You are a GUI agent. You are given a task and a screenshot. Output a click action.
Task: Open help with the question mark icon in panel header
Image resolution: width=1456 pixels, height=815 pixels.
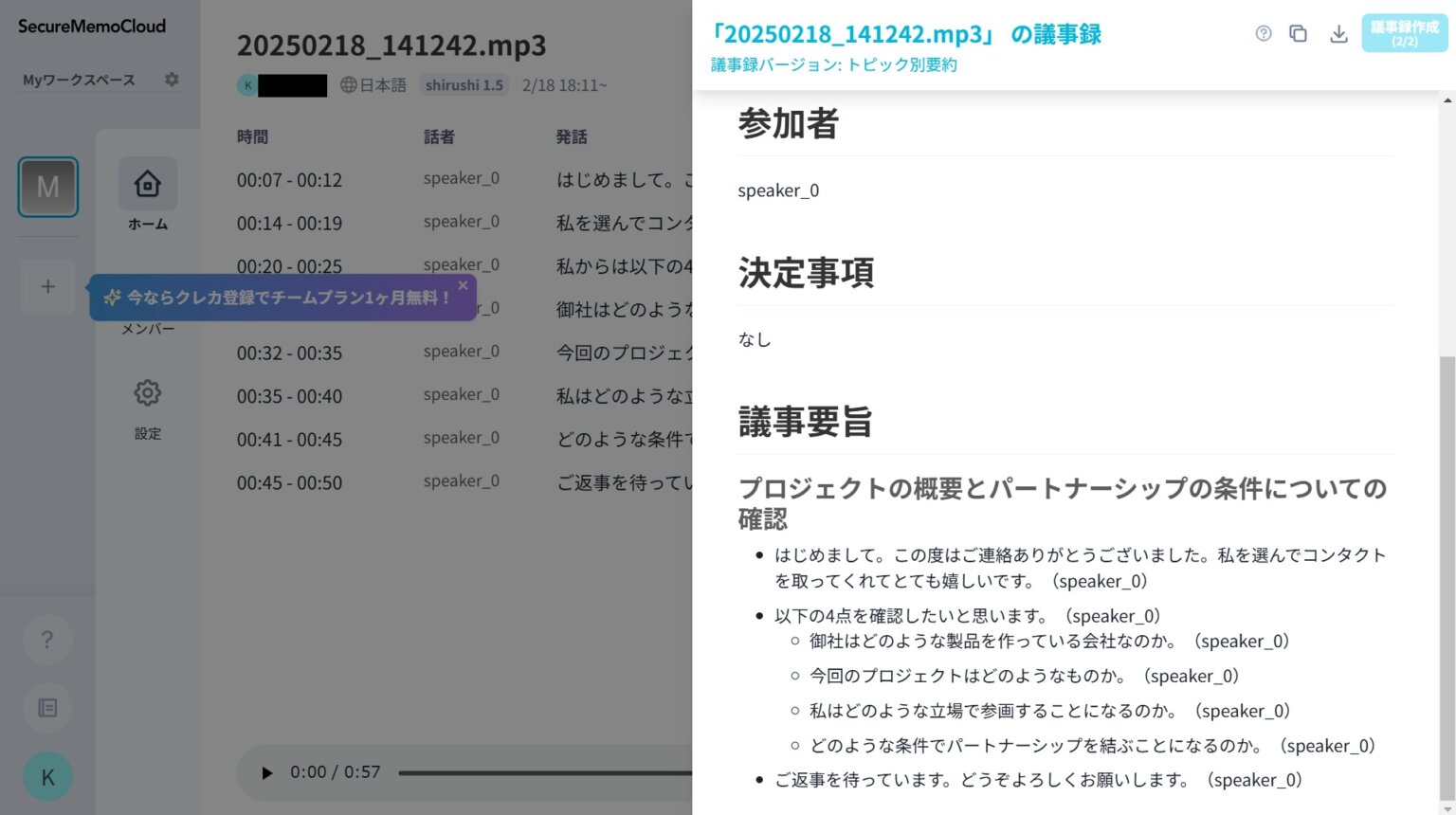[x=1263, y=33]
